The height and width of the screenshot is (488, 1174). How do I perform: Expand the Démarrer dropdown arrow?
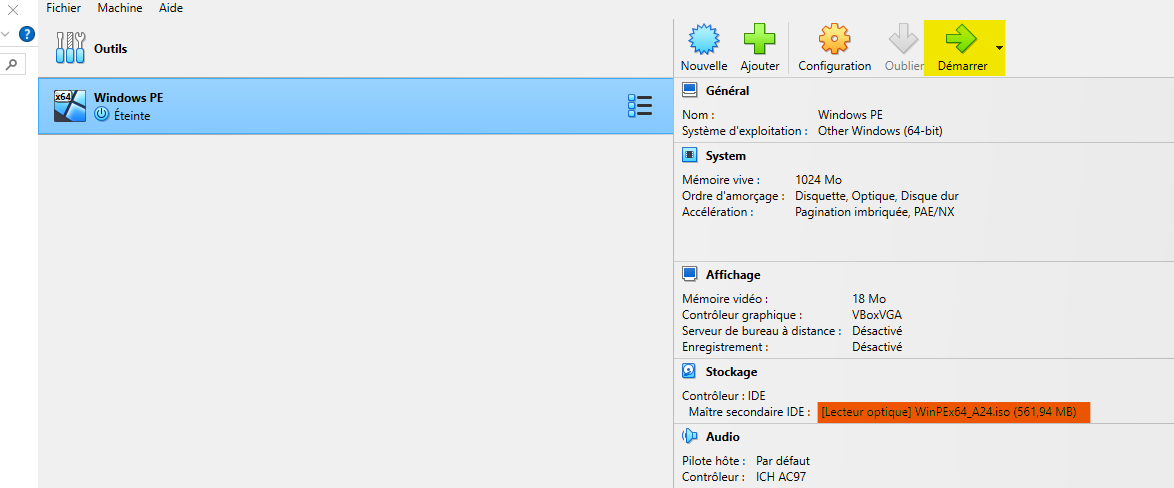pos(999,48)
